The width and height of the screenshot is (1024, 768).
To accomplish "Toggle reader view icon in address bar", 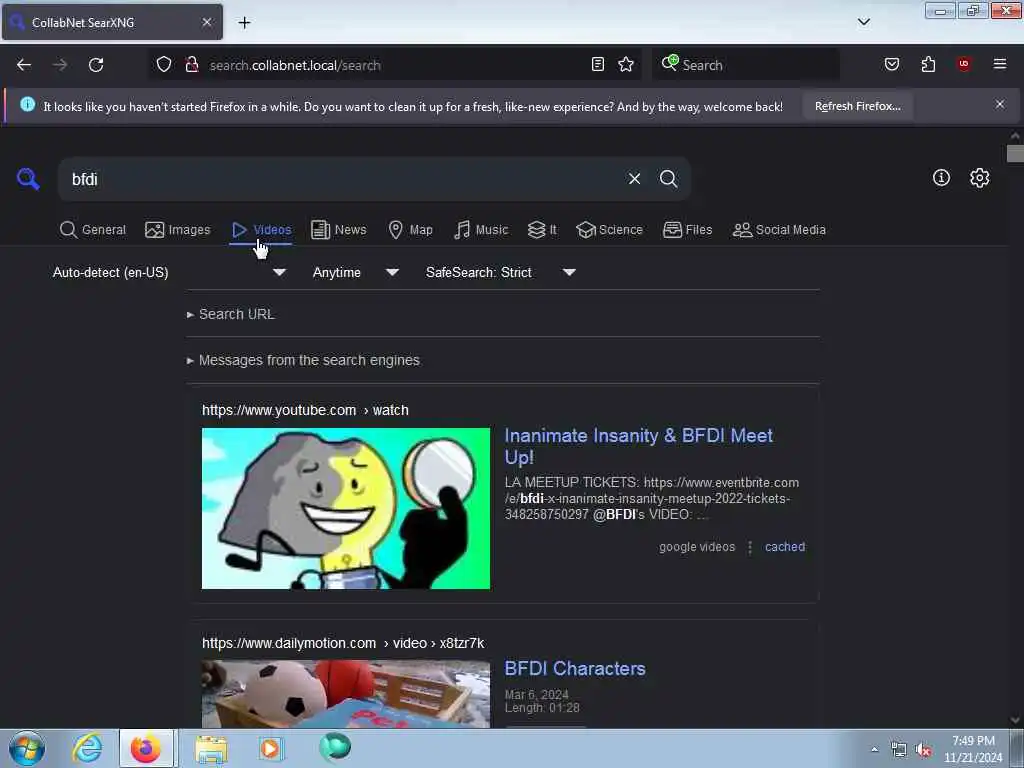I will [598, 65].
